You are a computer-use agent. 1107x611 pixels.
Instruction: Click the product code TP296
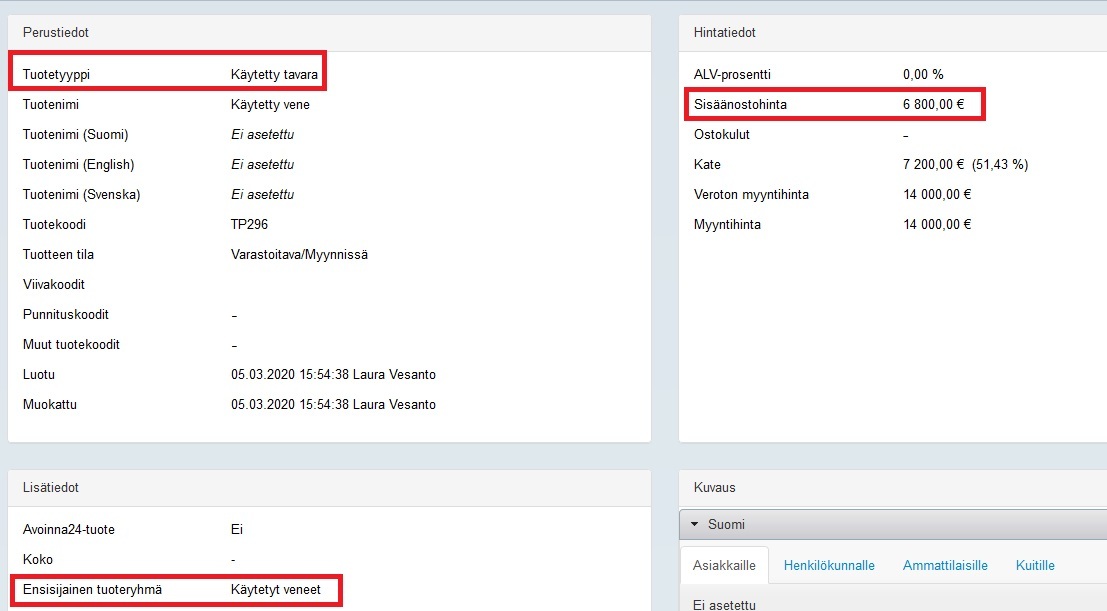point(249,225)
